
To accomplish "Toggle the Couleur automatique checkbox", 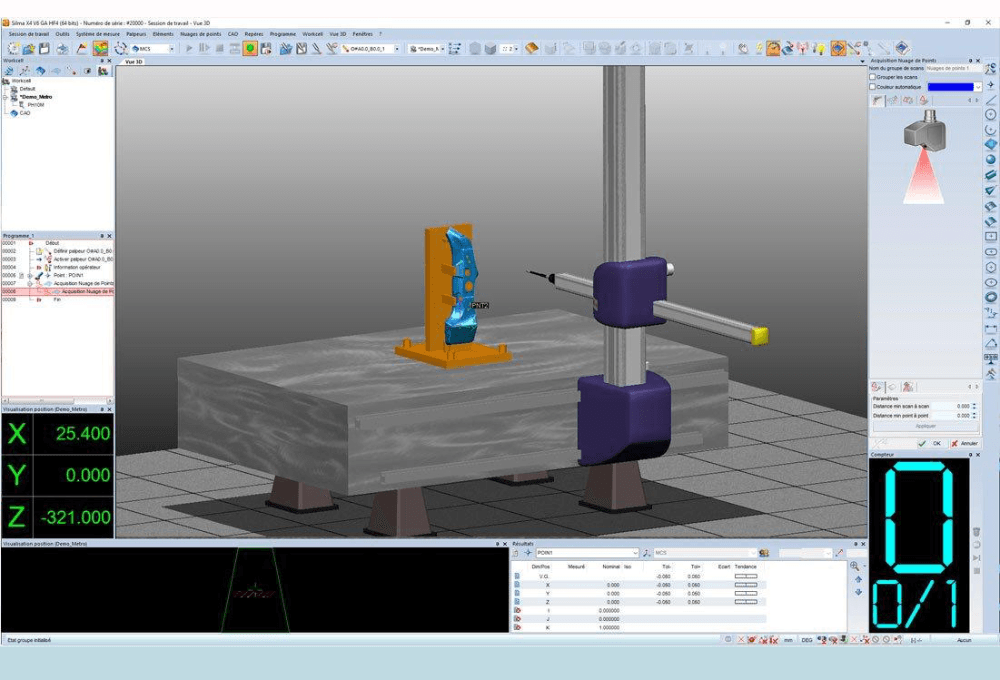I will (872, 87).
